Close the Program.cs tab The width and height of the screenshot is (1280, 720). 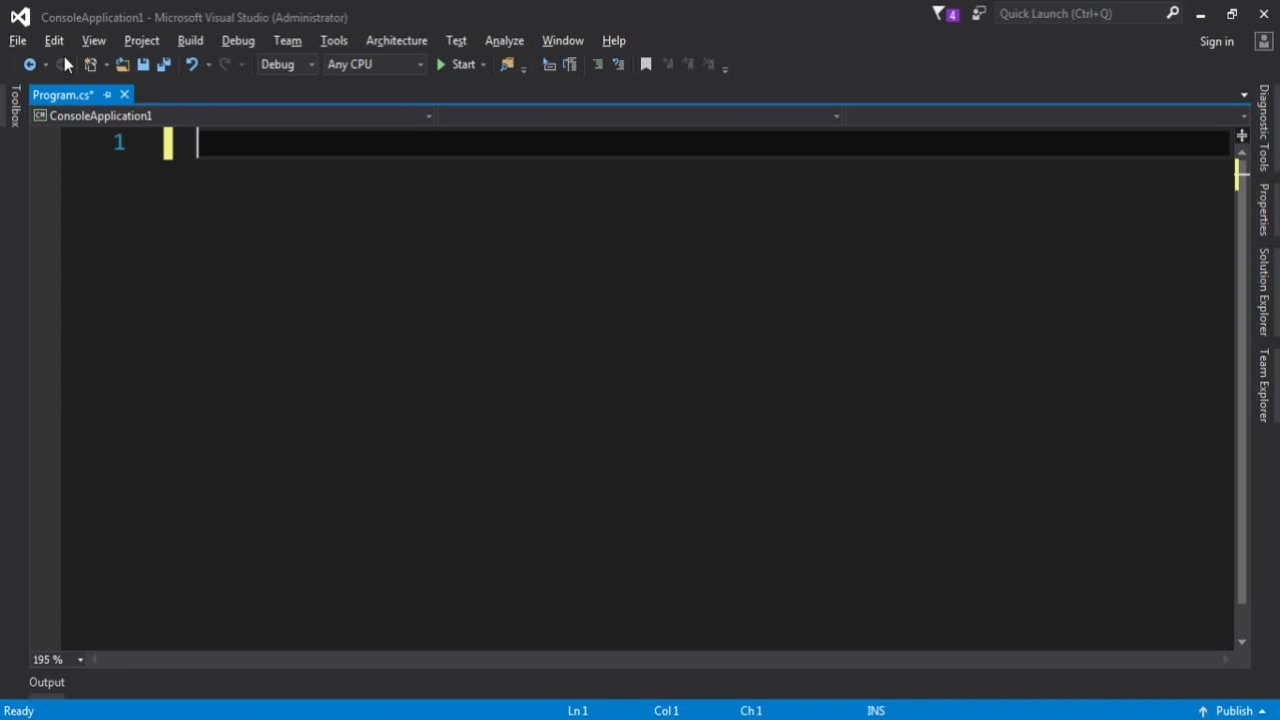tap(124, 94)
